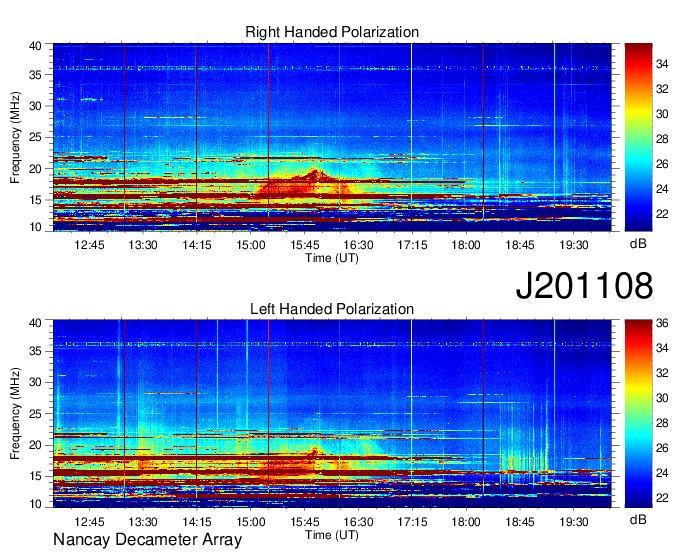Click 18:45 tick on Right Handed time axis

[x=520, y=245]
